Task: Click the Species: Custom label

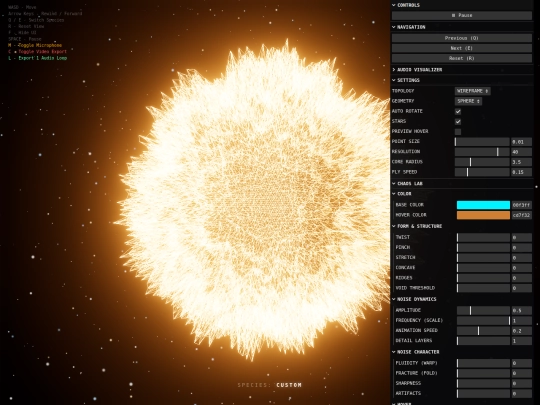Action: coord(270,385)
